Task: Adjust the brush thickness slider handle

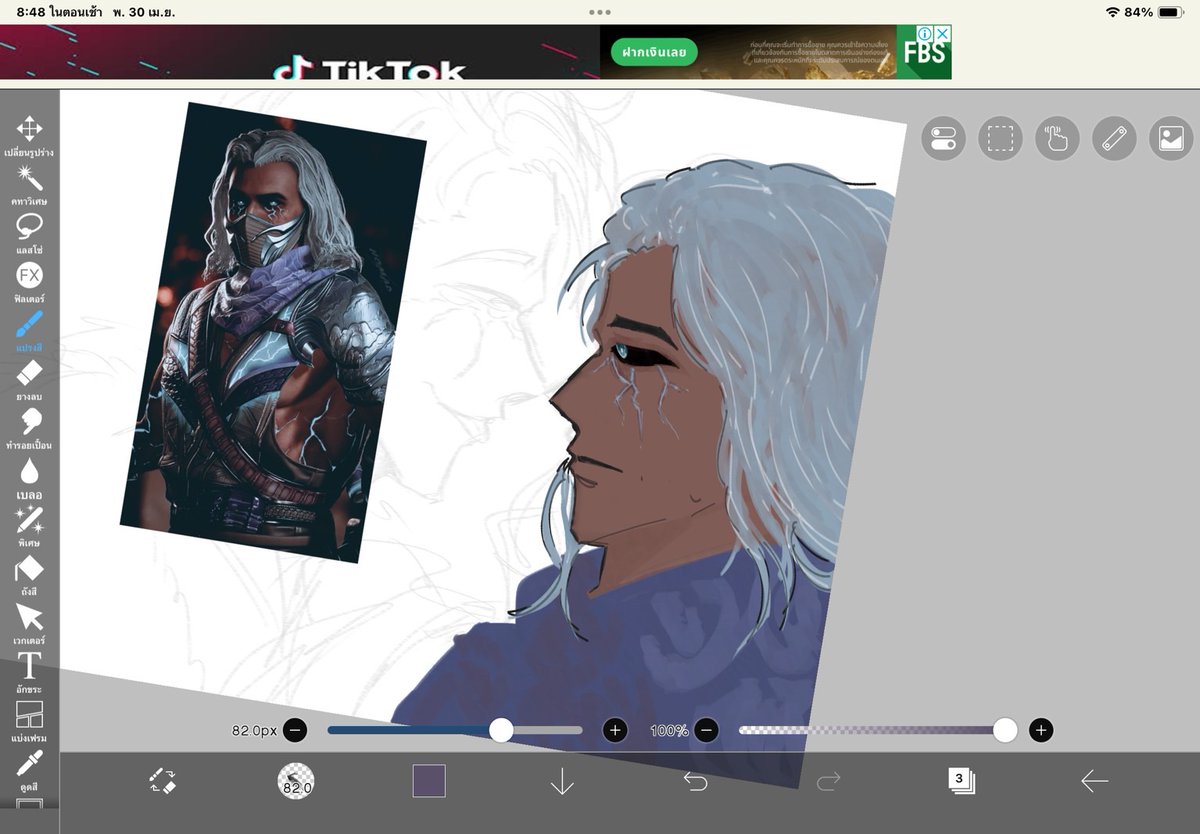Action: [501, 730]
